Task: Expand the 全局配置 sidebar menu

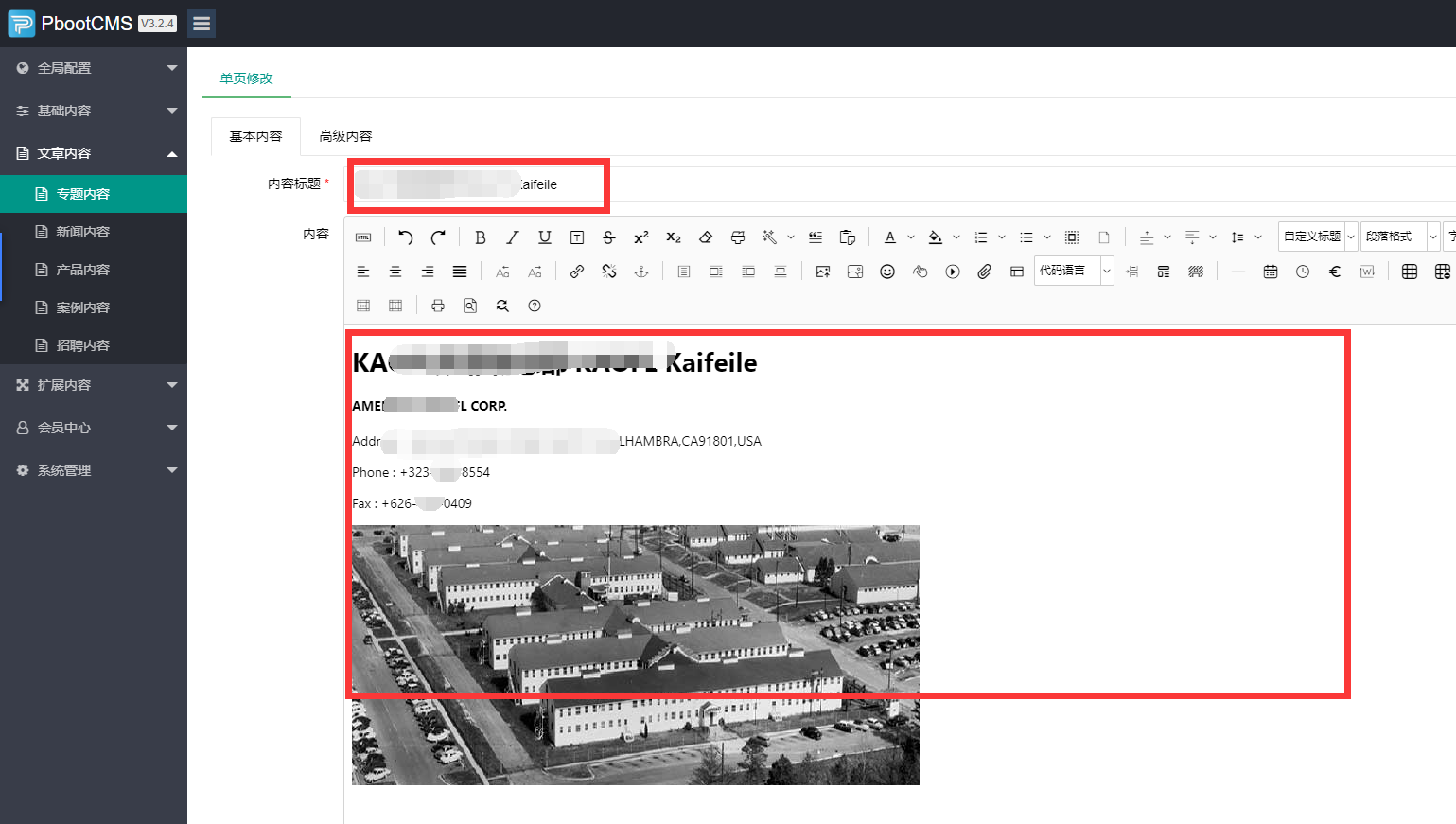Action: pos(94,68)
